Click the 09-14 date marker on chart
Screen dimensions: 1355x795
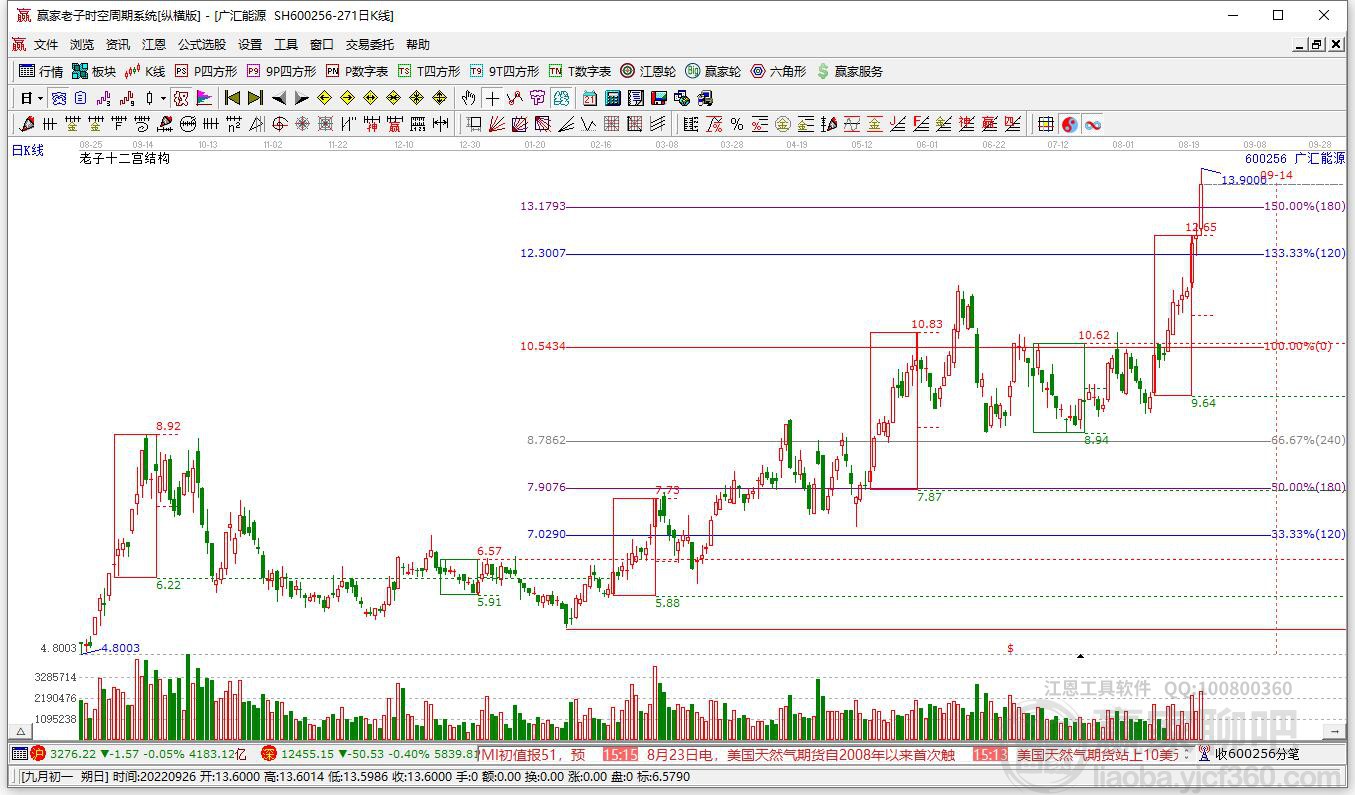1276,175
